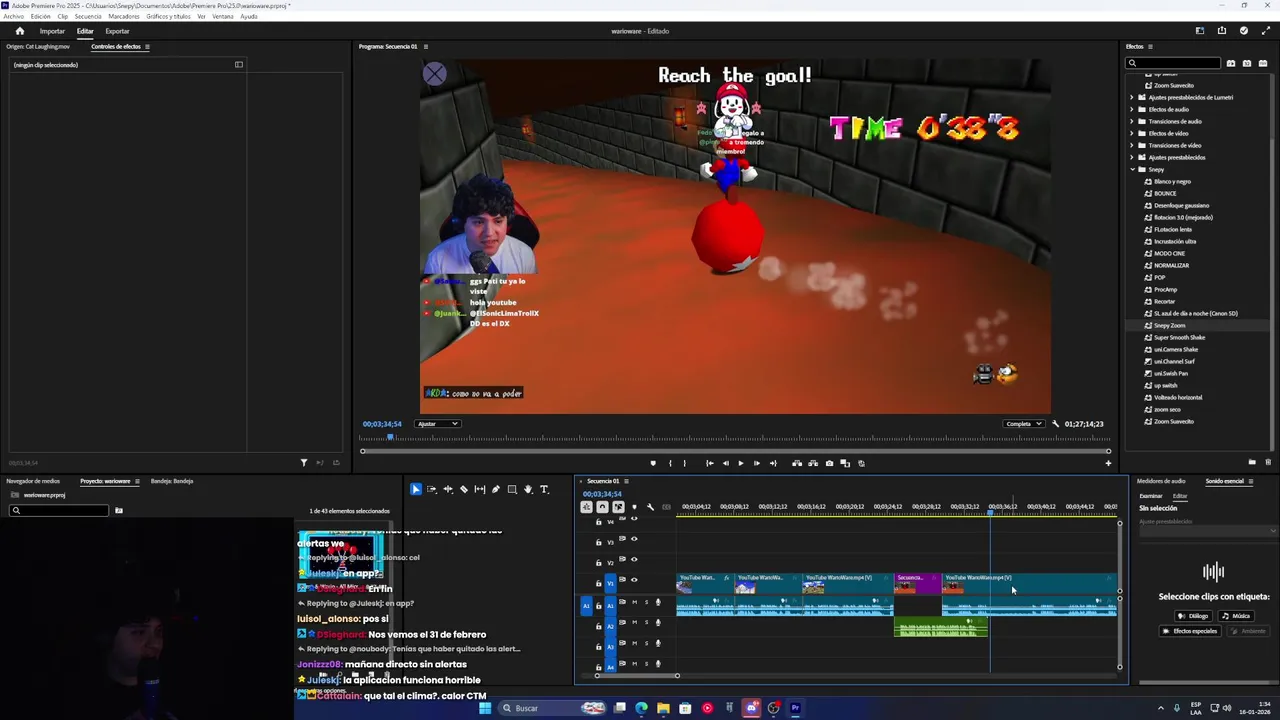The image size is (1280, 720).
Task: Select the Selection tool arrow
Action: coord(416,489)
